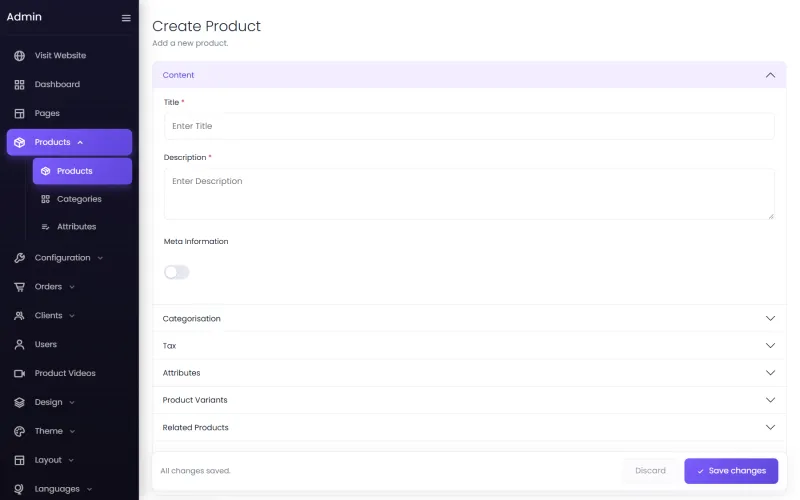Select Categories submenu item
This screenshot has height=500, width=800.
click(x=79, y=199)
